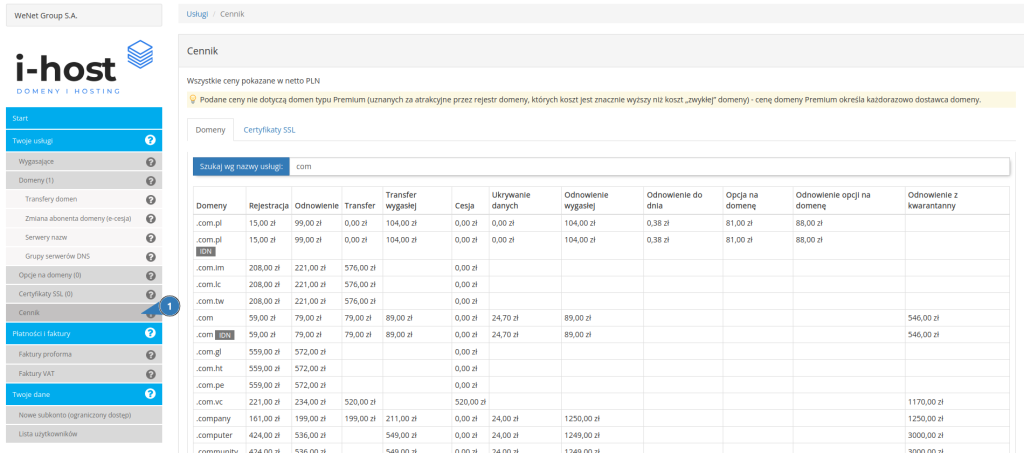The image size is (1024, 453).
Task: Click 1250,00 zł quarantine price for .company
Action: [924, 418]
